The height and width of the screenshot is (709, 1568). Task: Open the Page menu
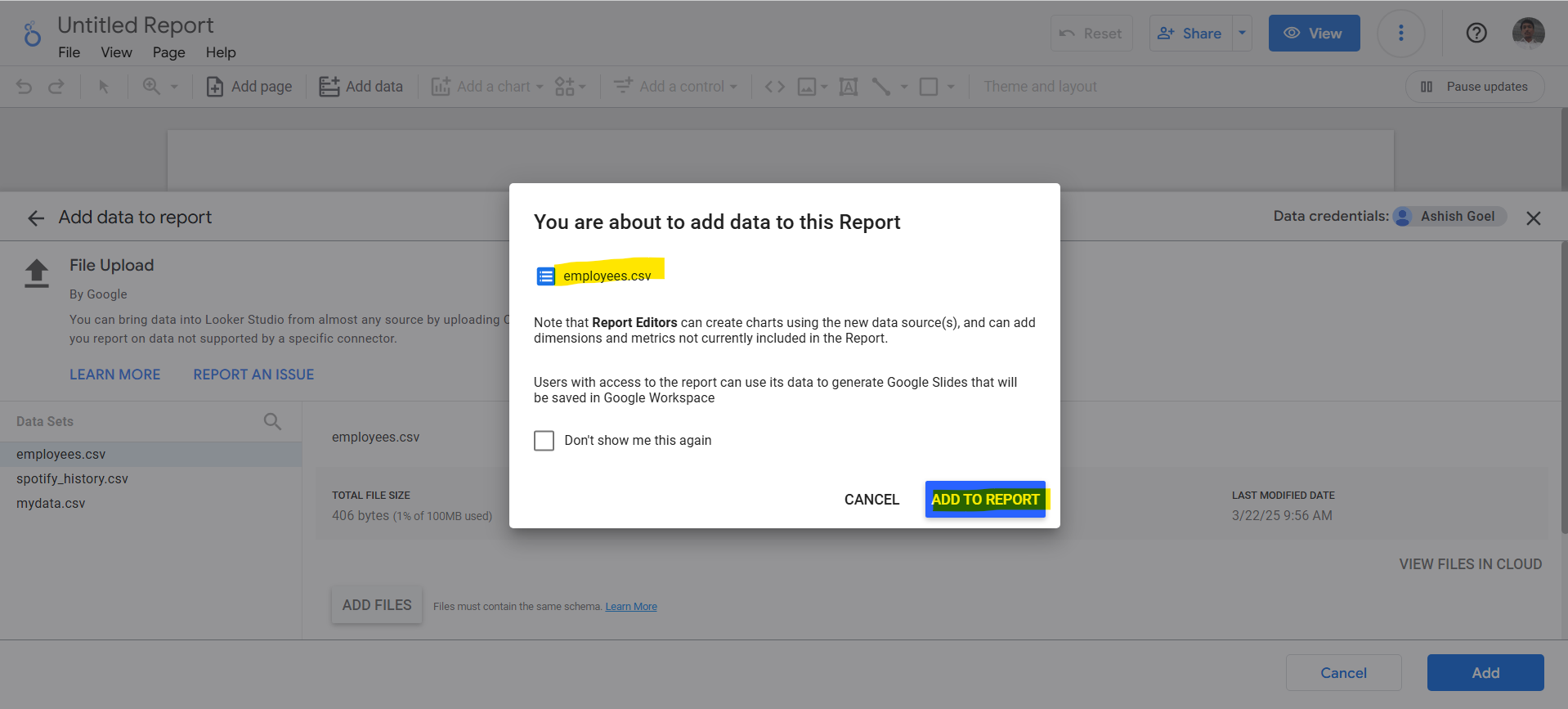click(168, 52)
